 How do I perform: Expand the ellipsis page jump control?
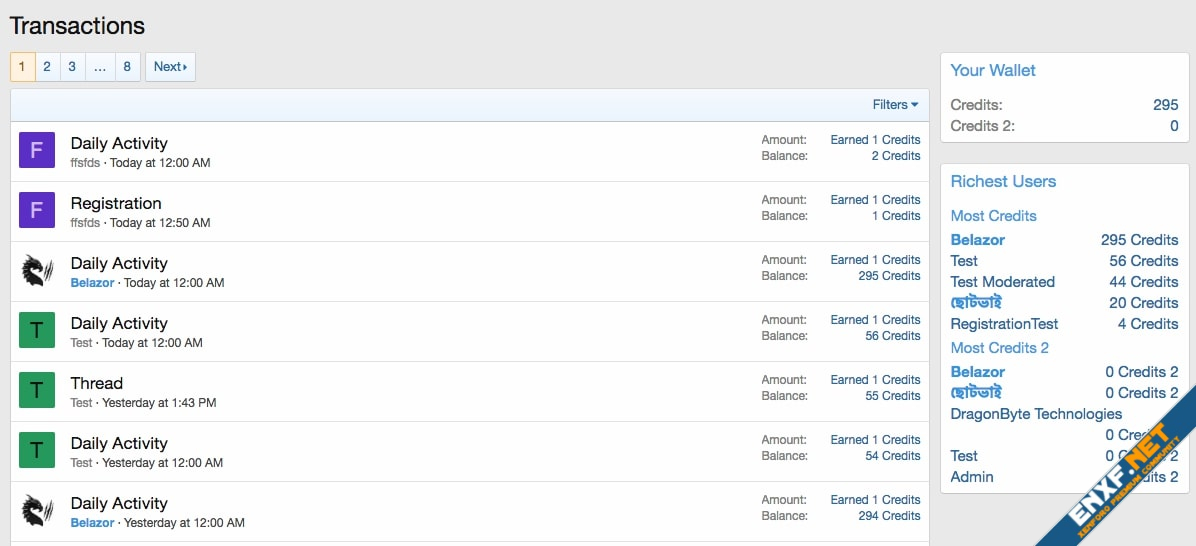pos(100,67)
